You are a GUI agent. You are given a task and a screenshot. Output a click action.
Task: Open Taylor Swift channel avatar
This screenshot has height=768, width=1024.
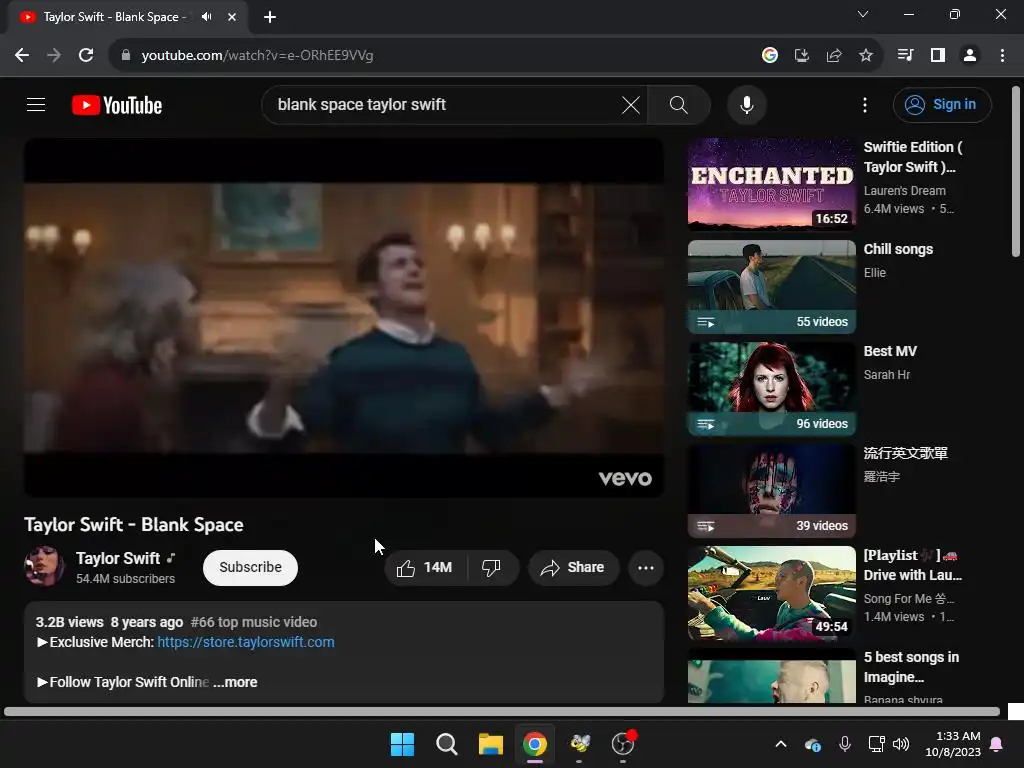click(x=44, y=566)
